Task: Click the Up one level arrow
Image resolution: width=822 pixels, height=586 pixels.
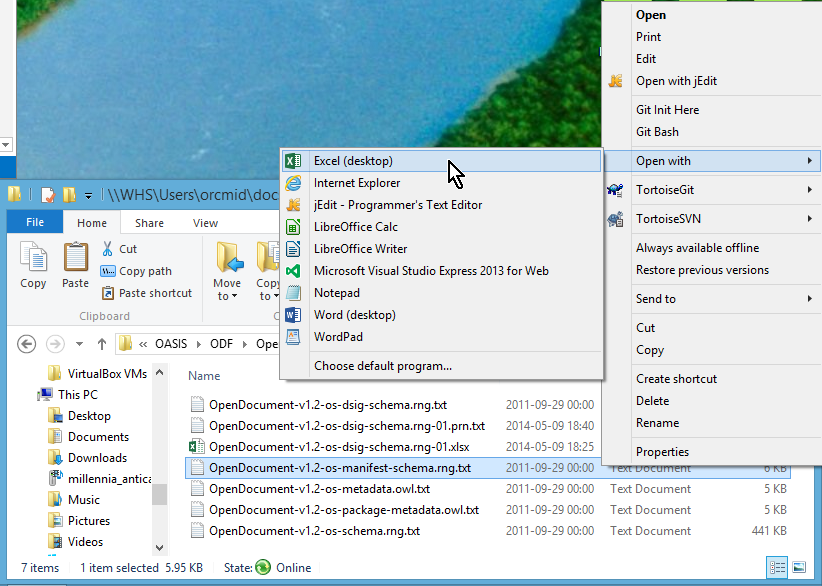Action: (101, 344)
